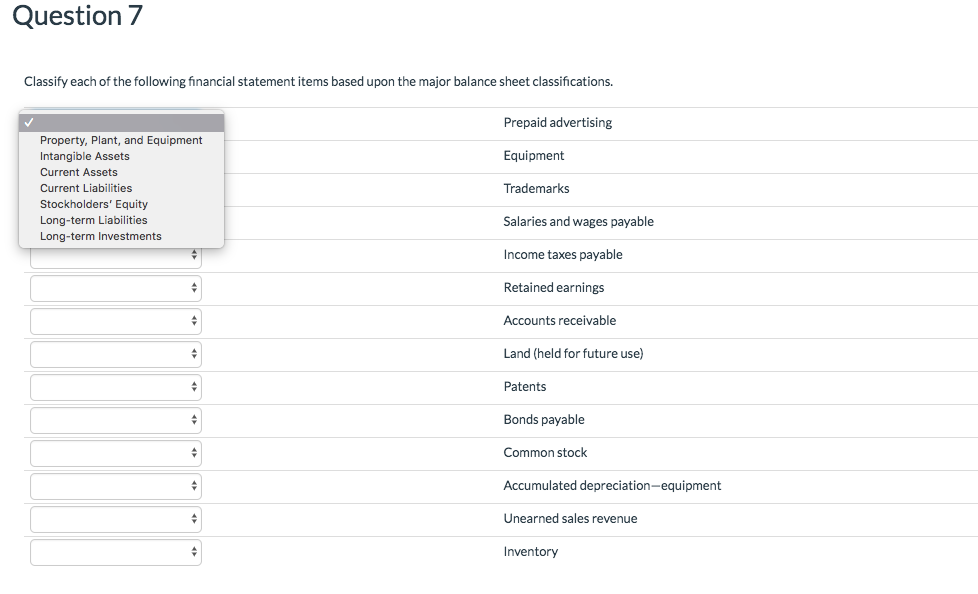
Task: Click the Common stock label
Action: pos(545,453)
